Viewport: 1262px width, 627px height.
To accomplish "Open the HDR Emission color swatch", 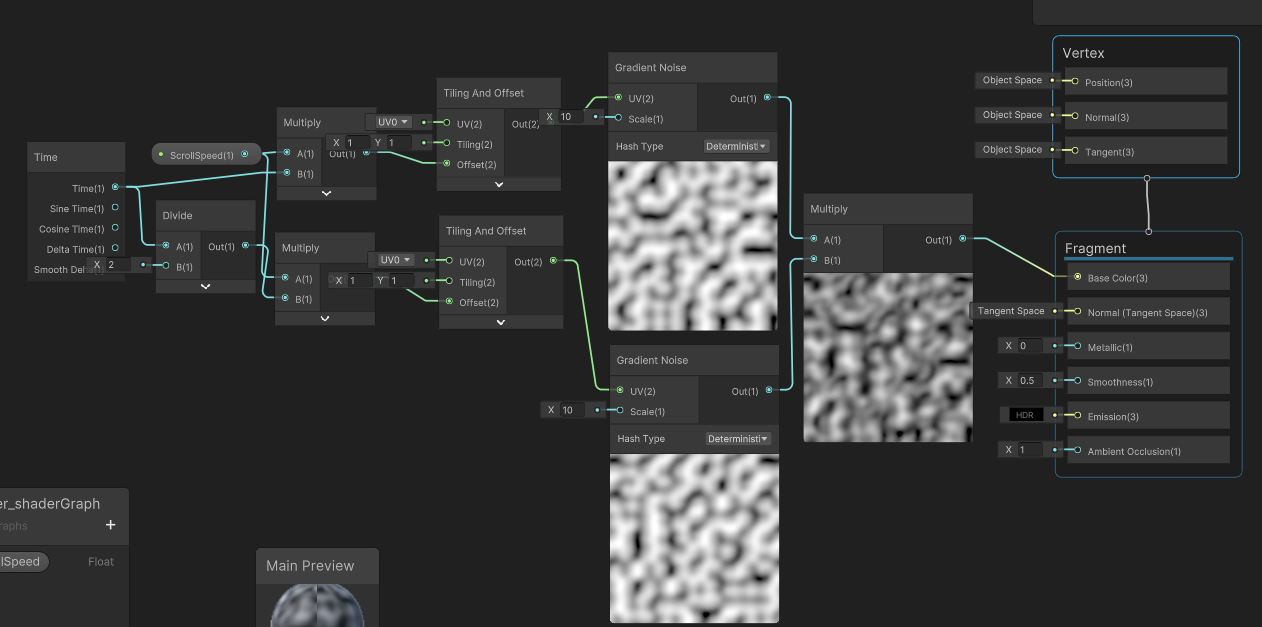I will click(x=1027, y=415).
